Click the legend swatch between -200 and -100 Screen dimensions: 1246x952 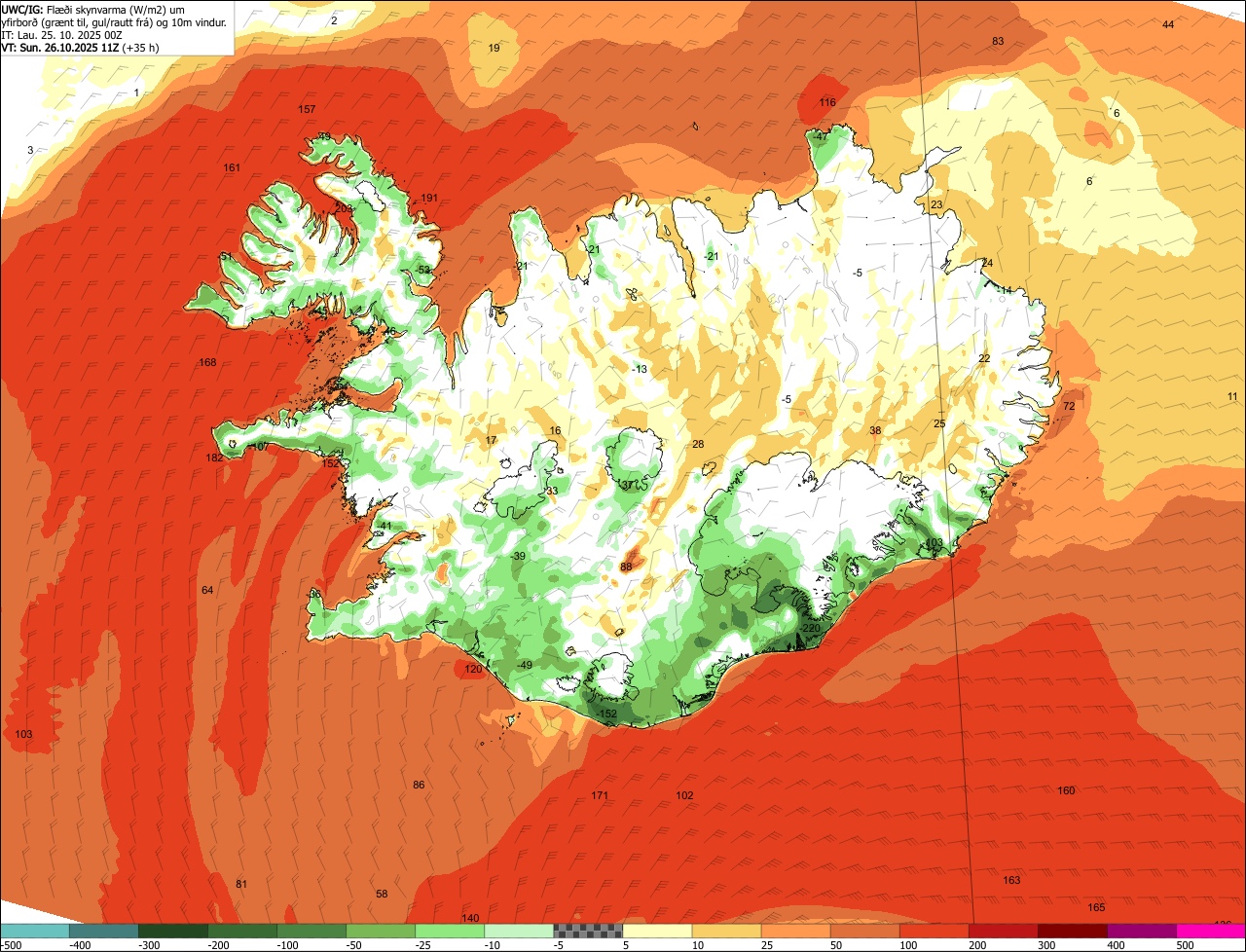(242, 931)
